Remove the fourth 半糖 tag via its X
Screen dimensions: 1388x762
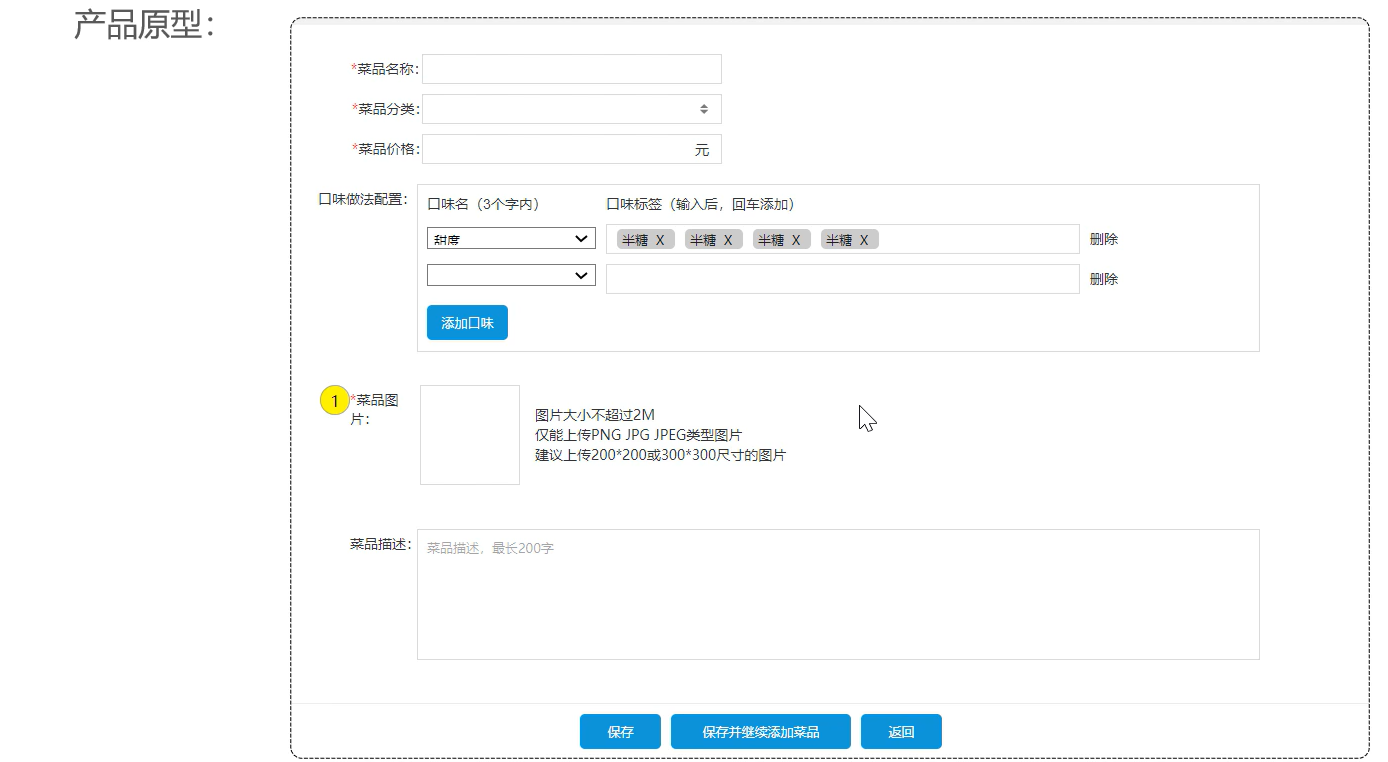tap(864, 240)
